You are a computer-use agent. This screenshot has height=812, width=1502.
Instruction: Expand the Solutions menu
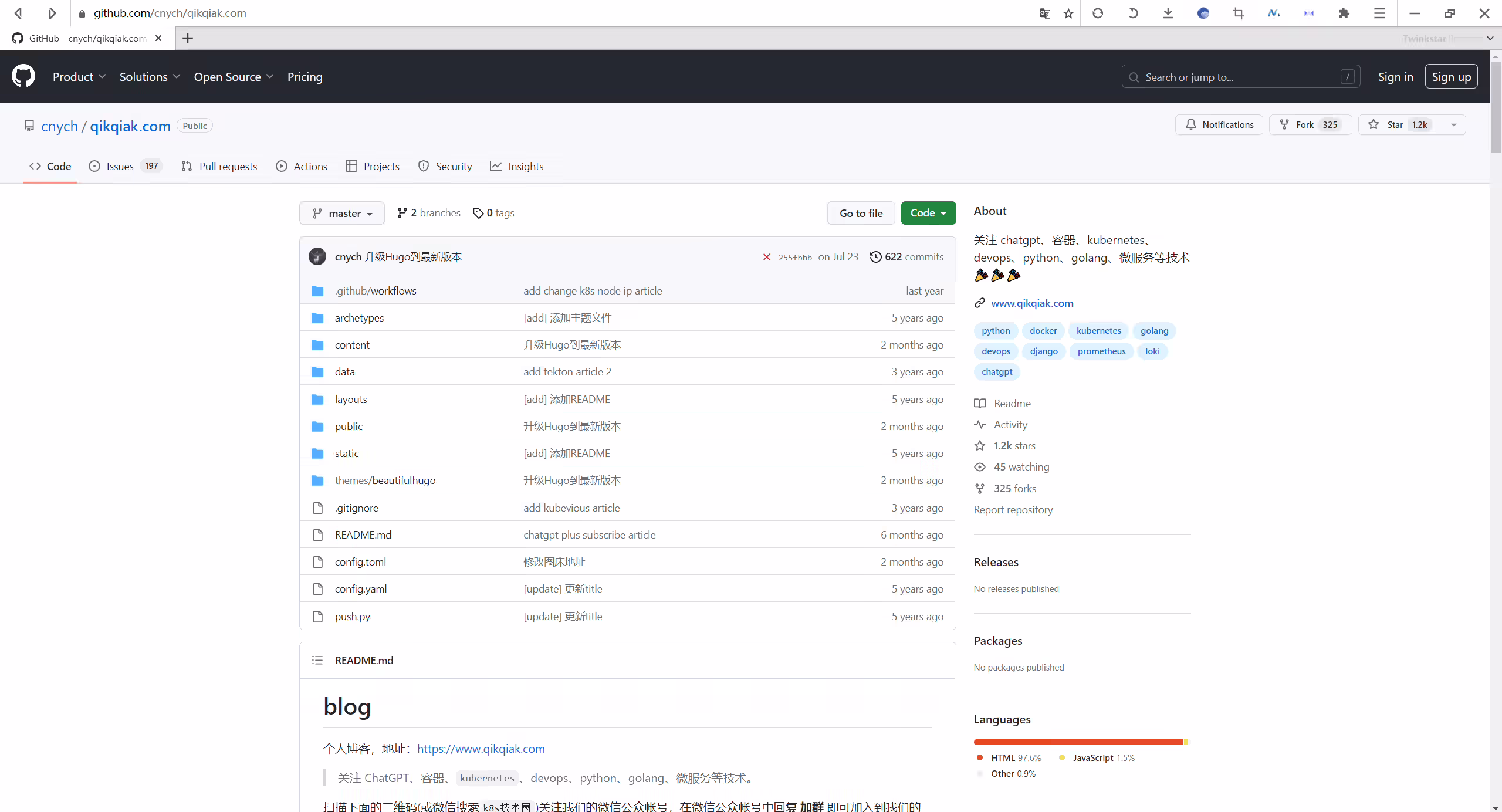(150, 76)
